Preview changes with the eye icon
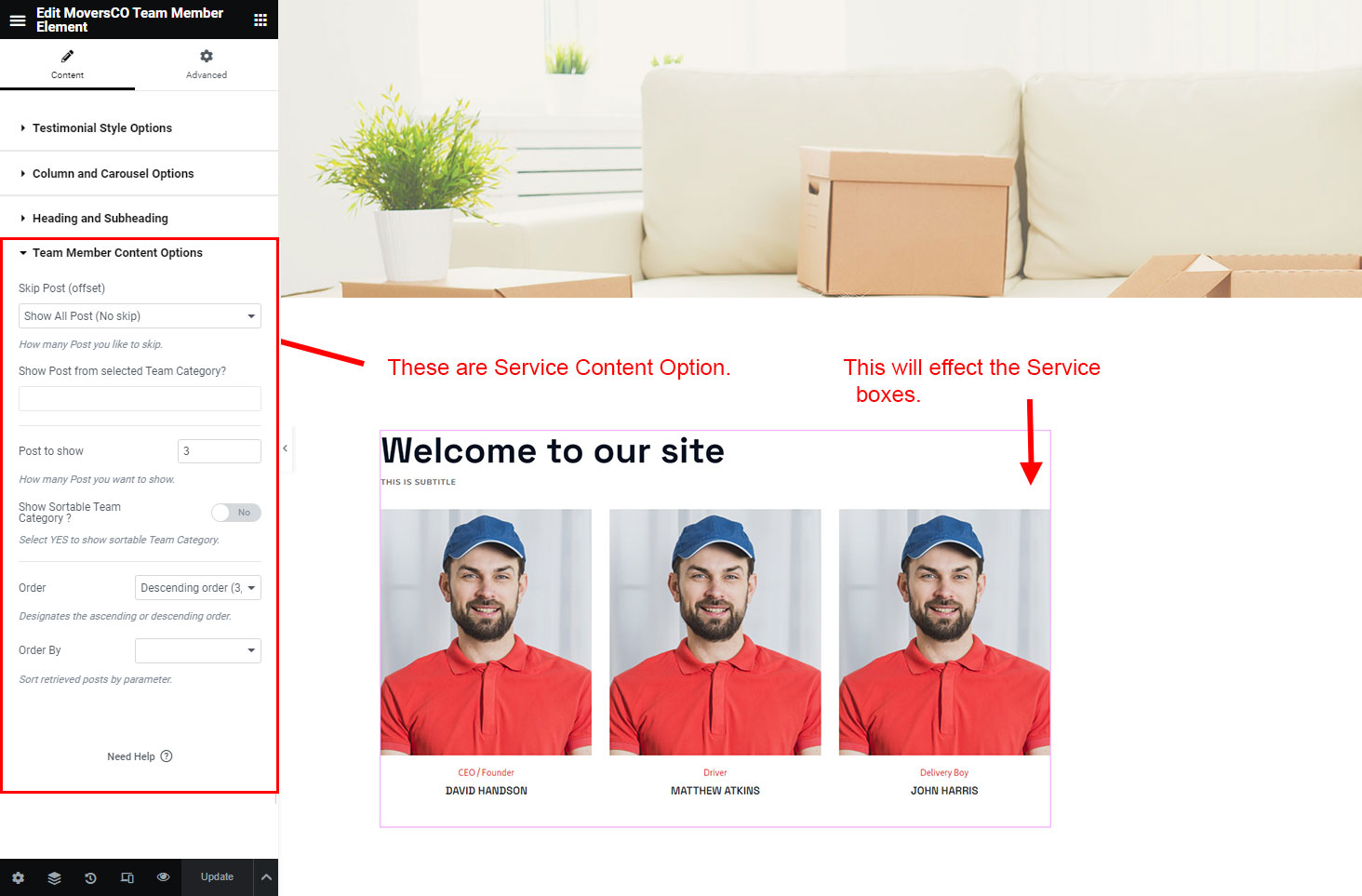Screen dimensions: 1362x896 coord(164,877)
